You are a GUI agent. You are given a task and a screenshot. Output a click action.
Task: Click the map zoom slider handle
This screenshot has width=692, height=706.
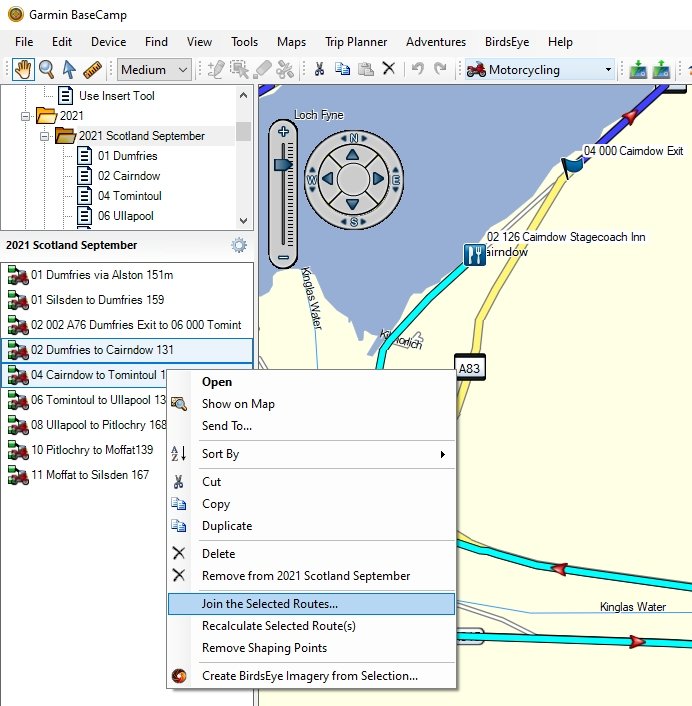283,164
